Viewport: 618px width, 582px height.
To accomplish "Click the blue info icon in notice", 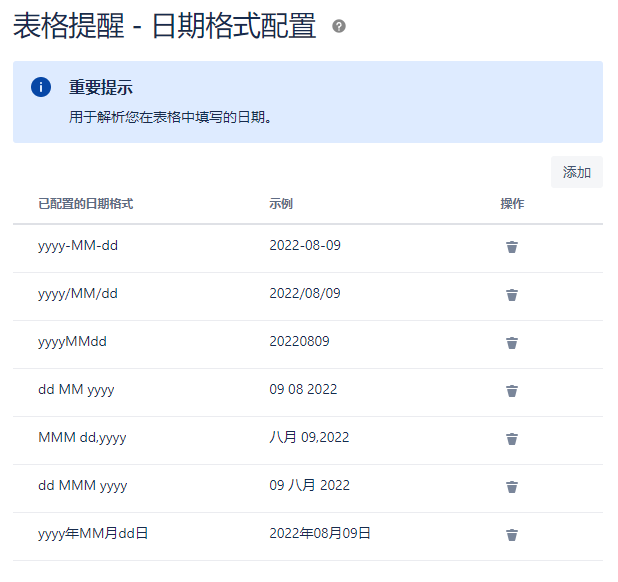I will (x=40, y=87).
